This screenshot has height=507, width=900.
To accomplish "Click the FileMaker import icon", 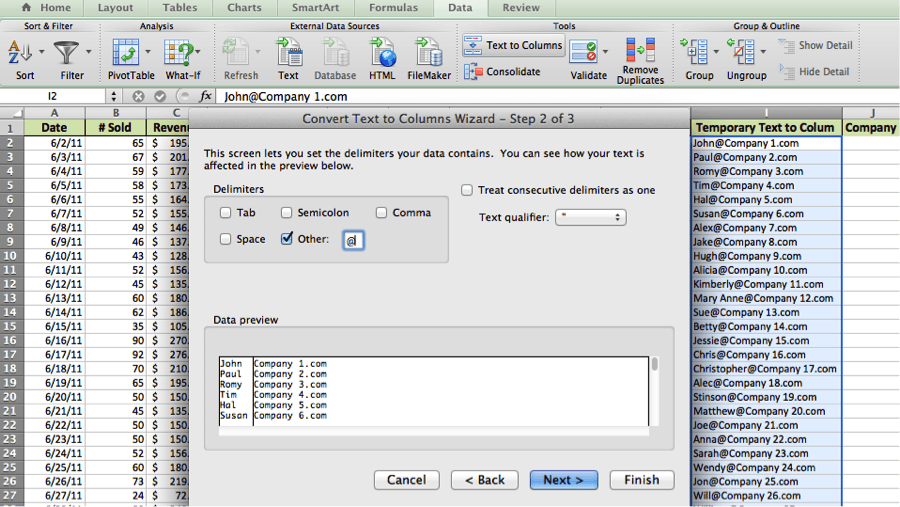I will pyautogui.click(x=429, y=51).
